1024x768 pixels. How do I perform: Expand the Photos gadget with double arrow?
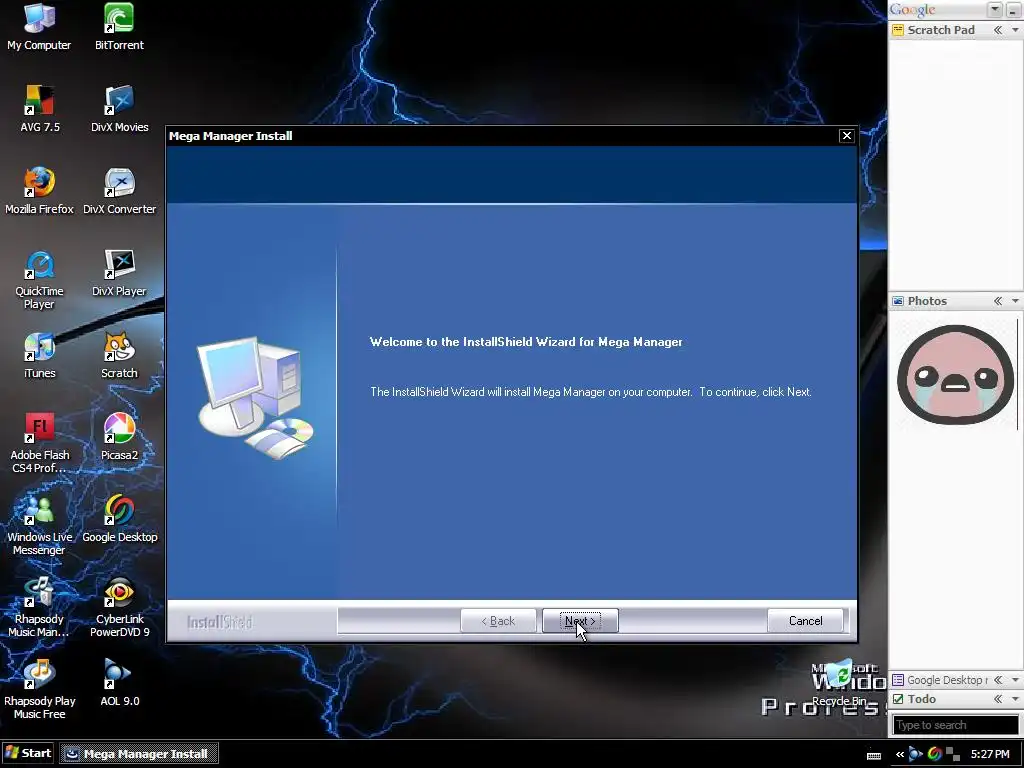tap(997, 301)
